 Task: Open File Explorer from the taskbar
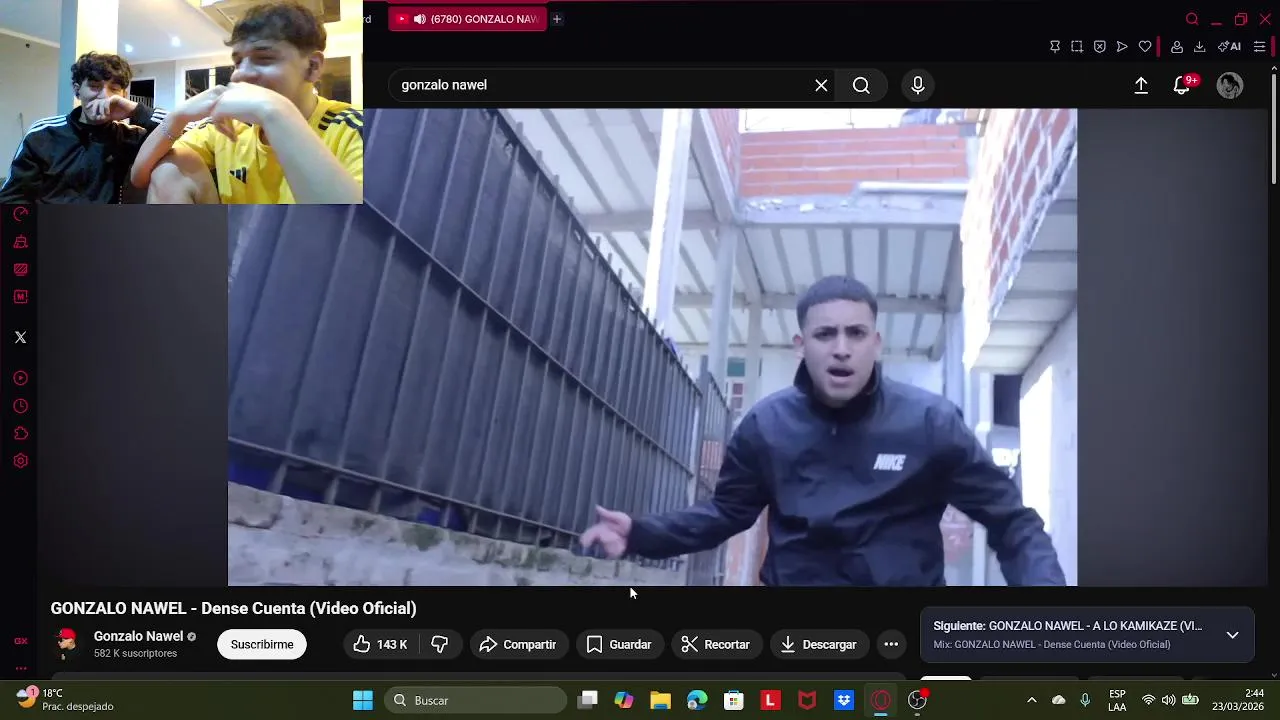point(660,700)
